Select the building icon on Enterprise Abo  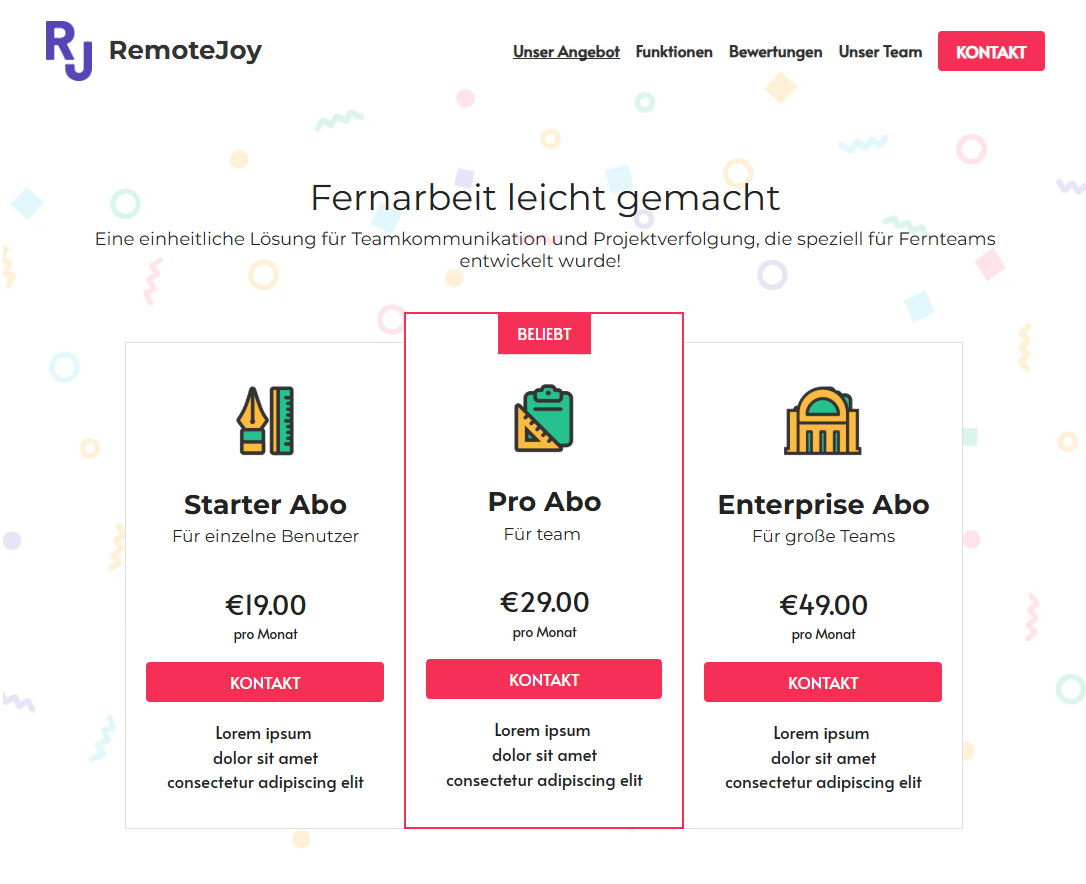(822, 419)
